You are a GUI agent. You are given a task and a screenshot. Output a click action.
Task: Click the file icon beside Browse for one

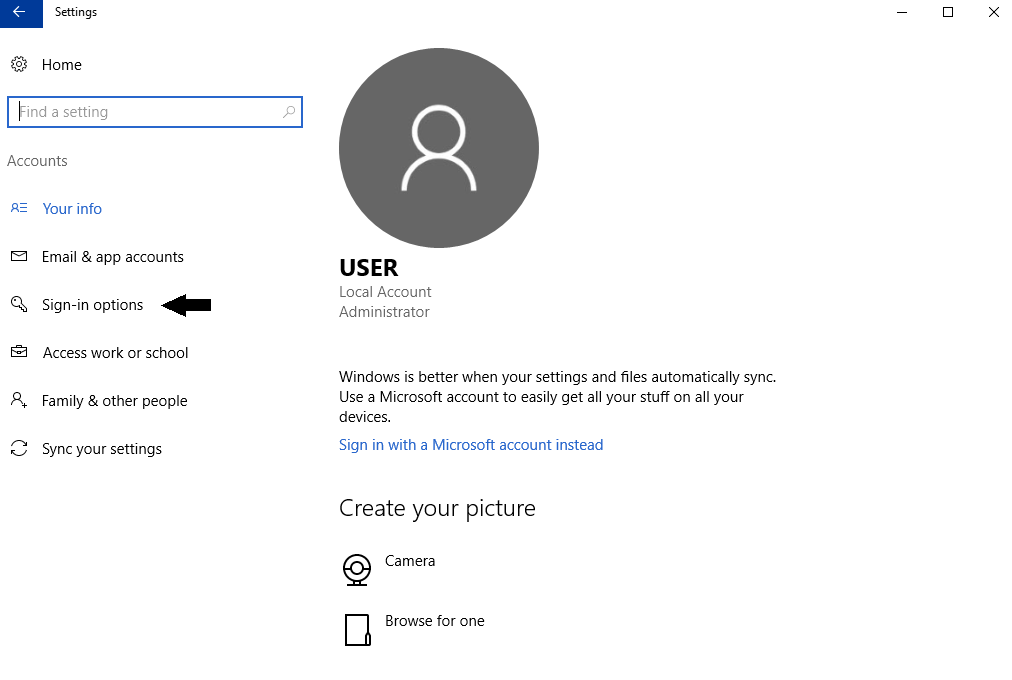click(357, 629)
